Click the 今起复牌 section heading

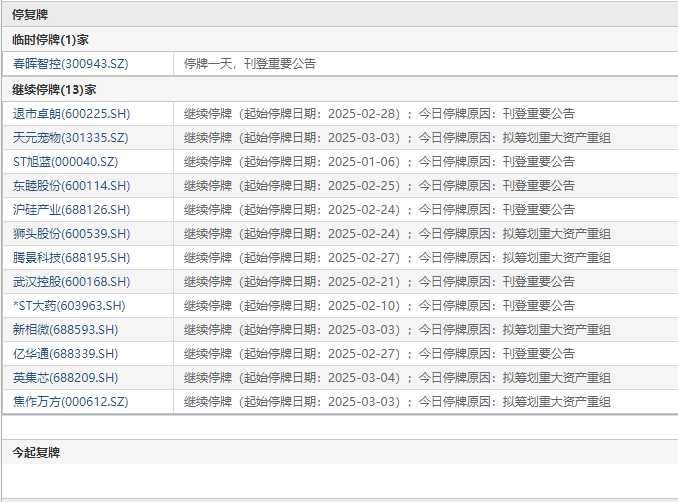tap(36, 453)
